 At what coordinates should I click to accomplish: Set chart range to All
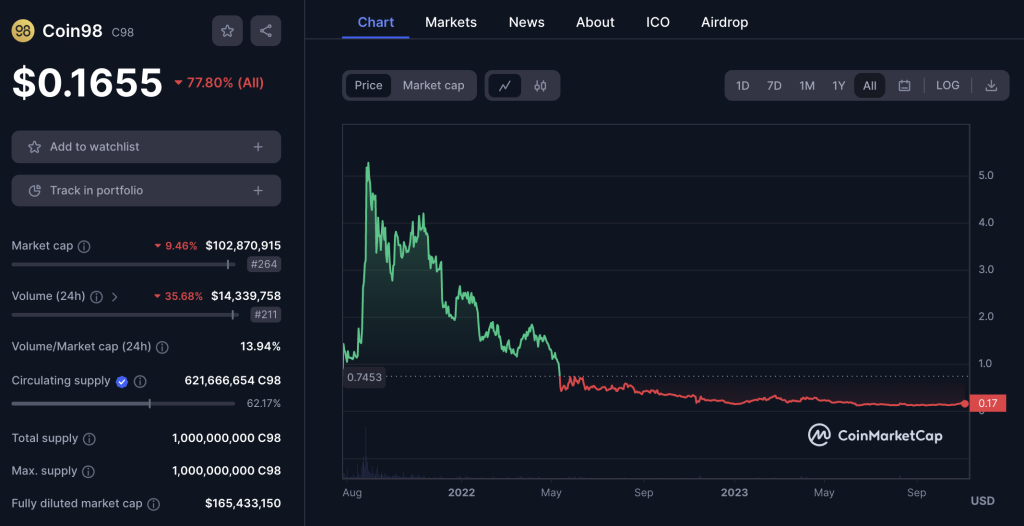[x=870, y=86]
